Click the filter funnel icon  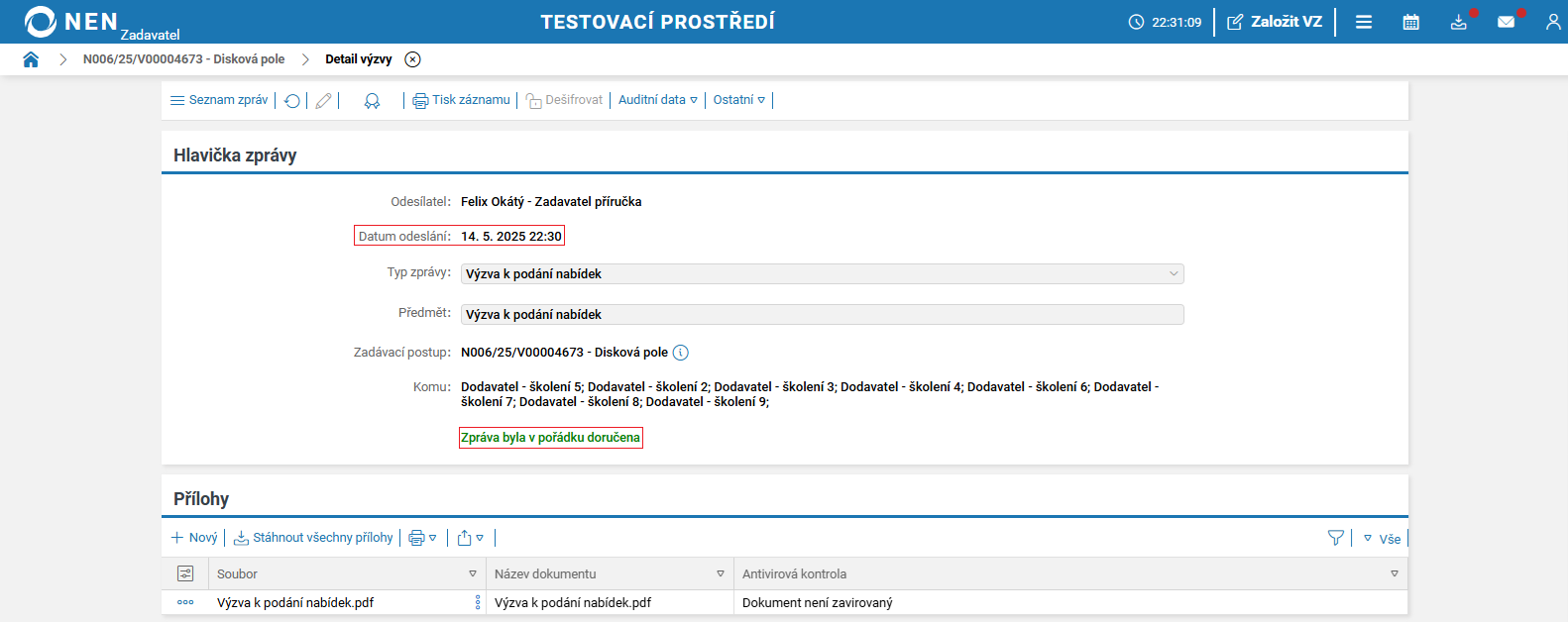tap(1336, 538)
